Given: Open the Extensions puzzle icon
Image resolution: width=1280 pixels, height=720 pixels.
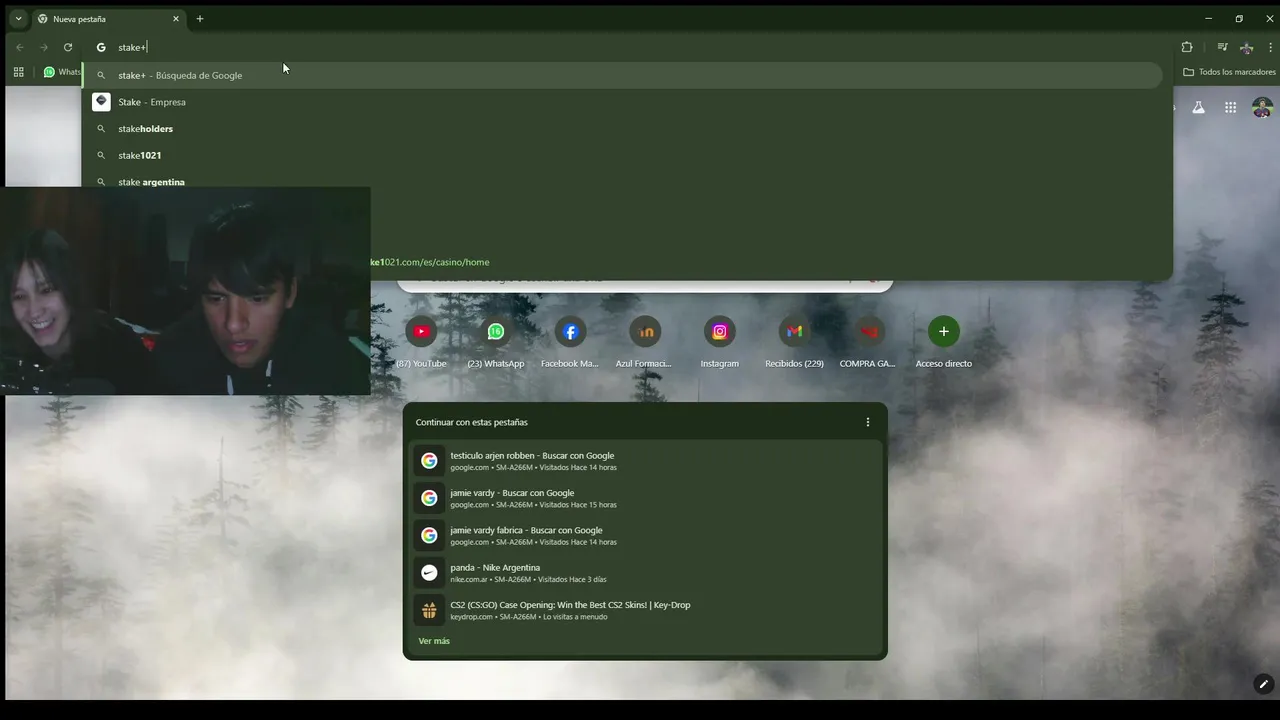Looking at the screenshot, I should coord(1187,47).
